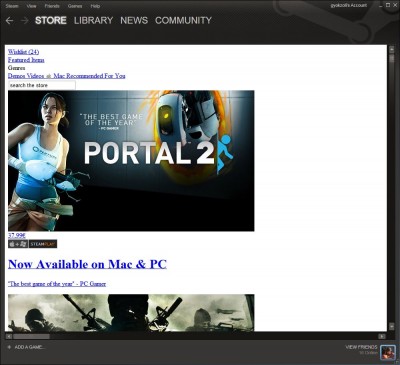400x365 pixels.
Task: Open the Featured Items link
Action: (x=26, y=60)
